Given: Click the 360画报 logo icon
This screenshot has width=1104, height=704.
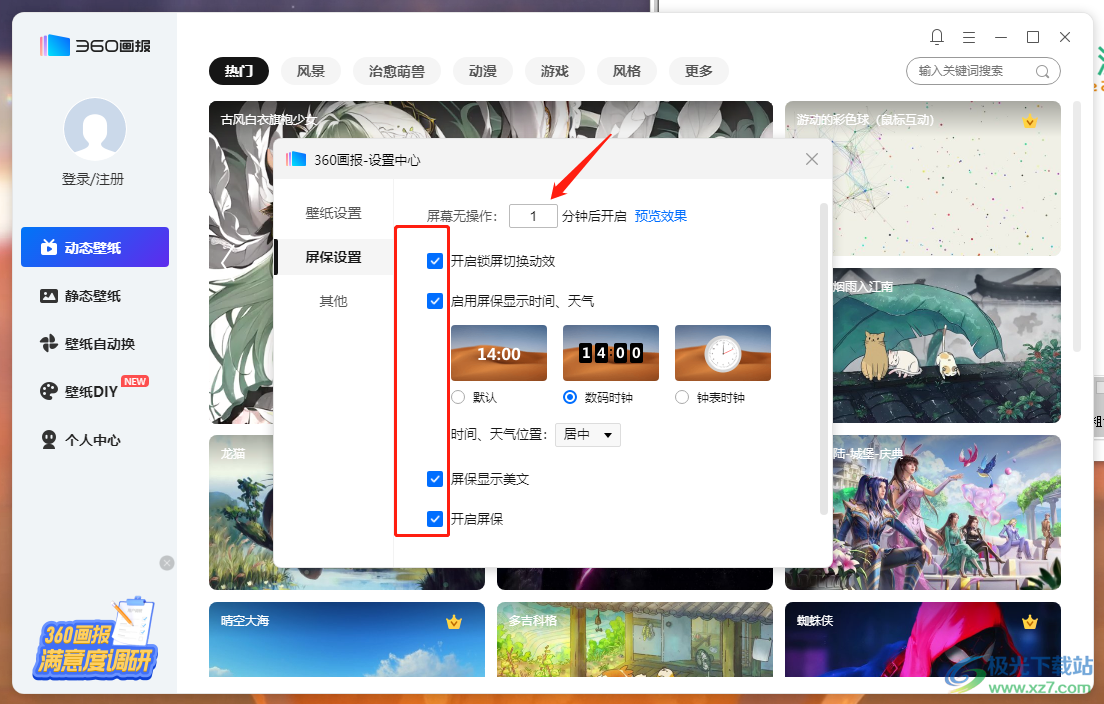Looking at the screenshot, I should coord(55,46).
